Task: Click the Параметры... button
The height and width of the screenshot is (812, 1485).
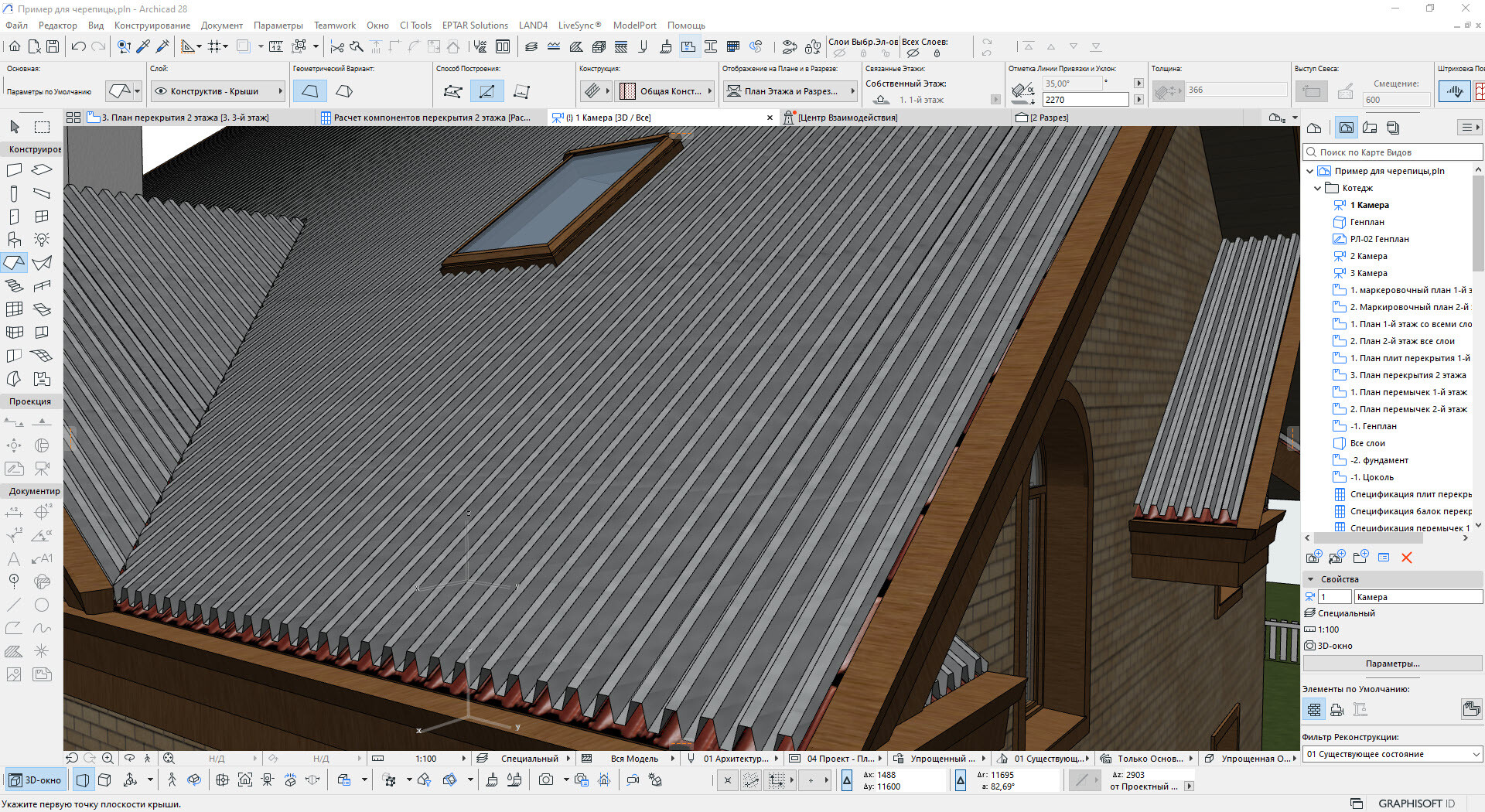Action: [1391, 664]
